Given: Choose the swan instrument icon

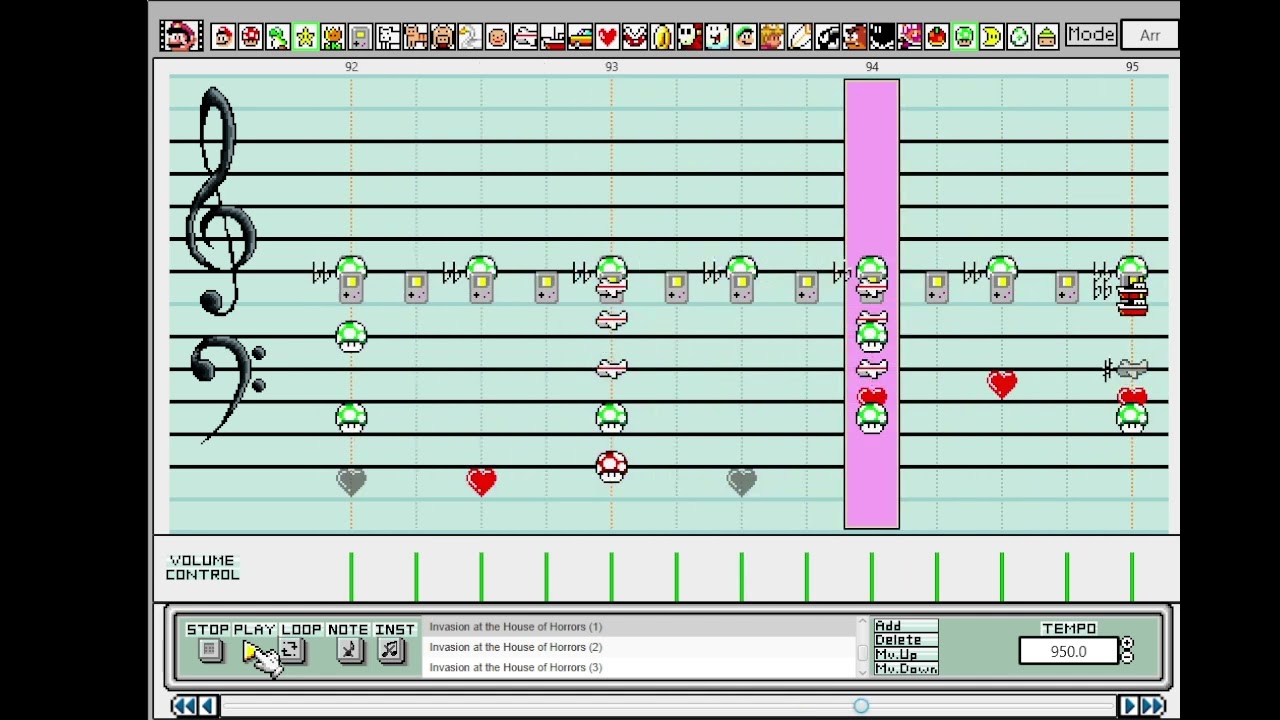Looking at the screenshot, I should pyautogui.click(x=470, y=37).
